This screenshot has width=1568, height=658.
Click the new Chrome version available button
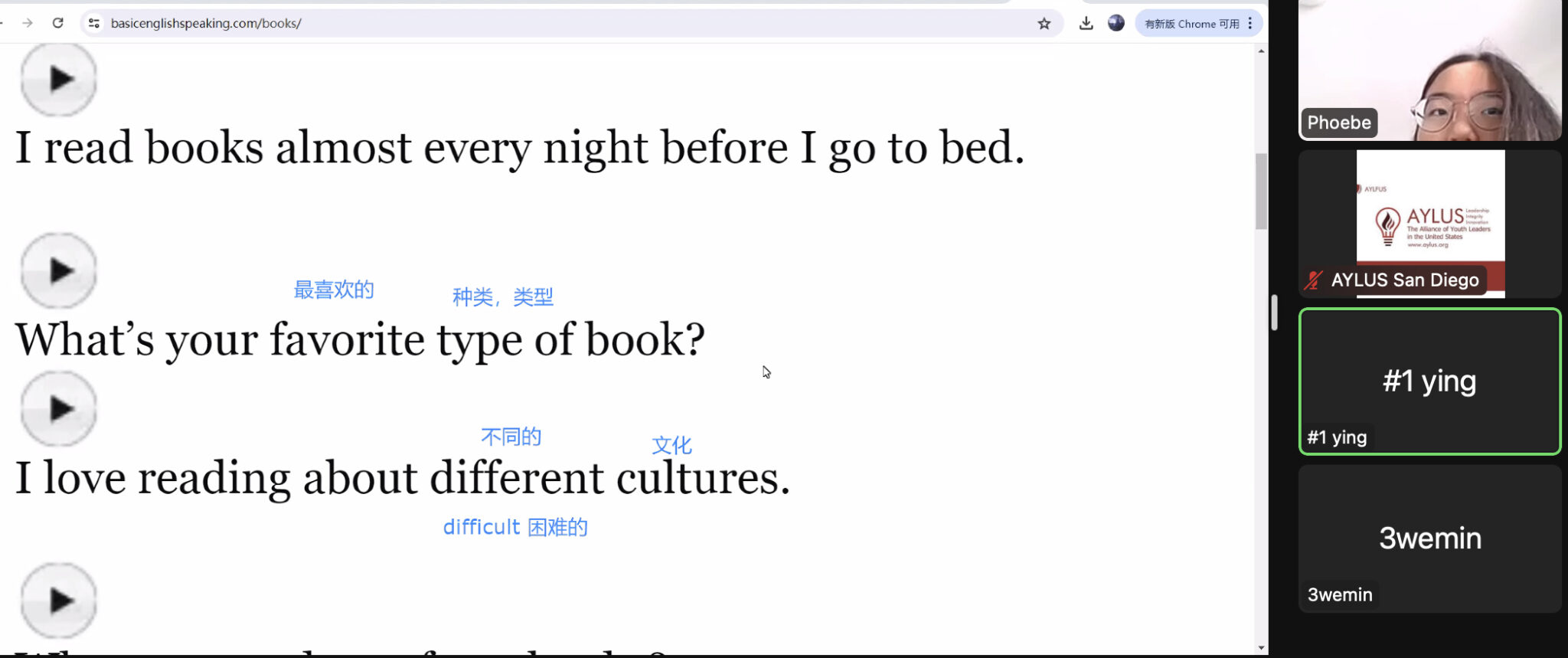pyautogui.click(x=1192, y=24)
